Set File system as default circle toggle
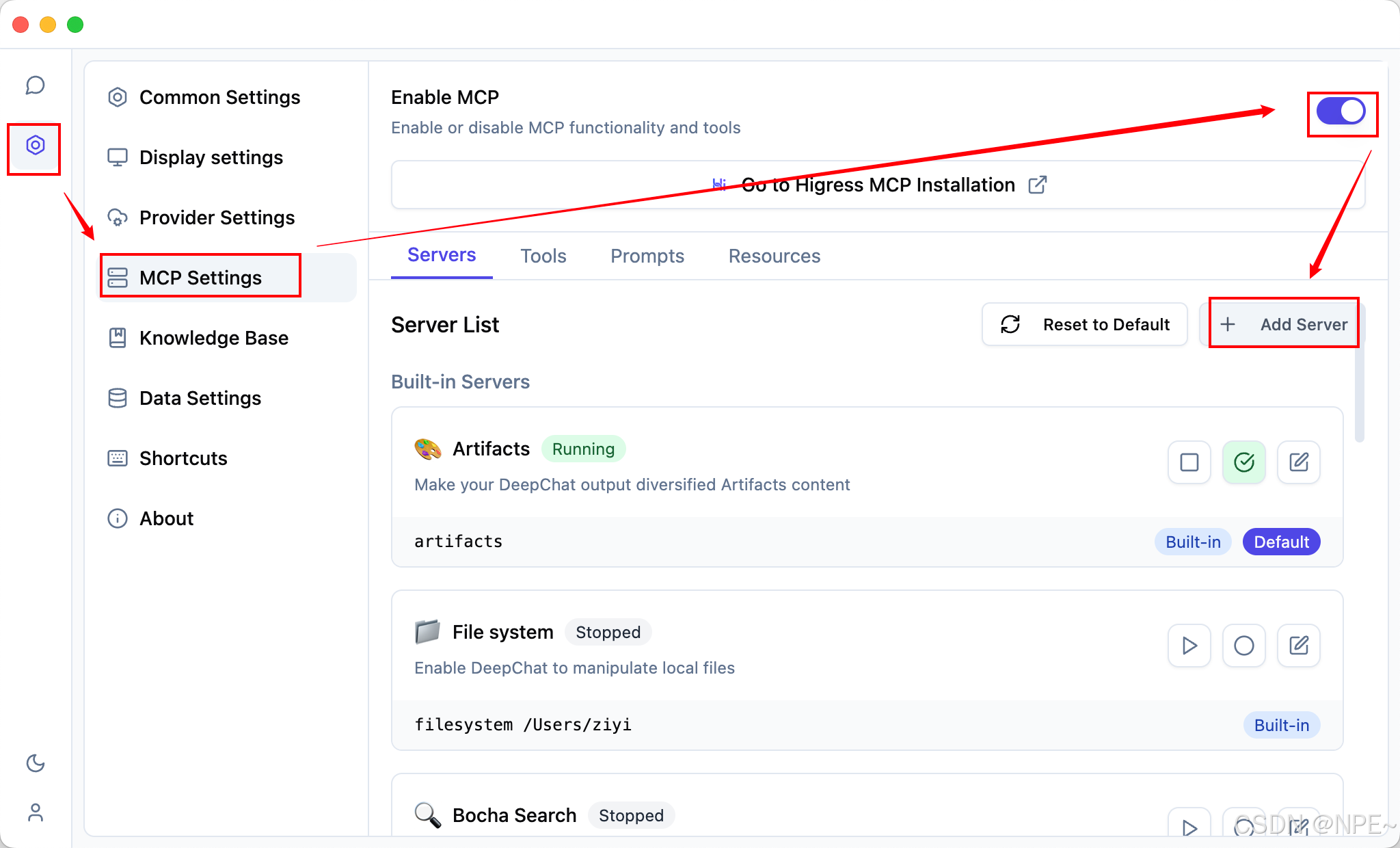 pyautogui.click(x=1243, y=646)
